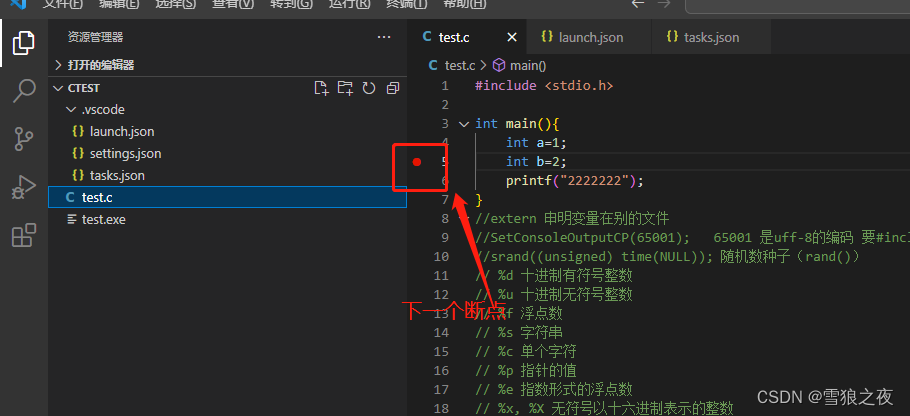Collapse all folders in explorer icon
This screenshot has height=416, width=910.
click(393, 88)
